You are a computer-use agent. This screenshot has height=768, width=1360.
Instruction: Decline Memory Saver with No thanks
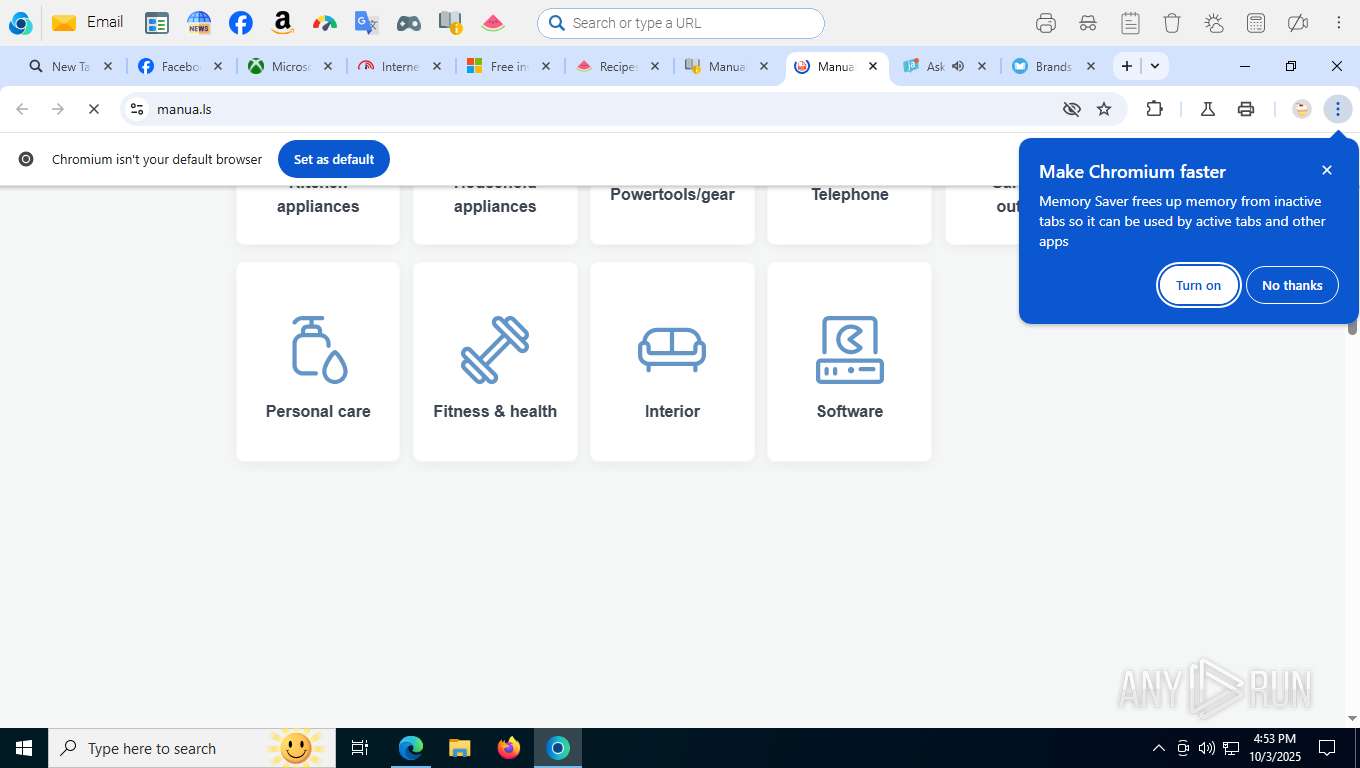[x=1292, y=285]
